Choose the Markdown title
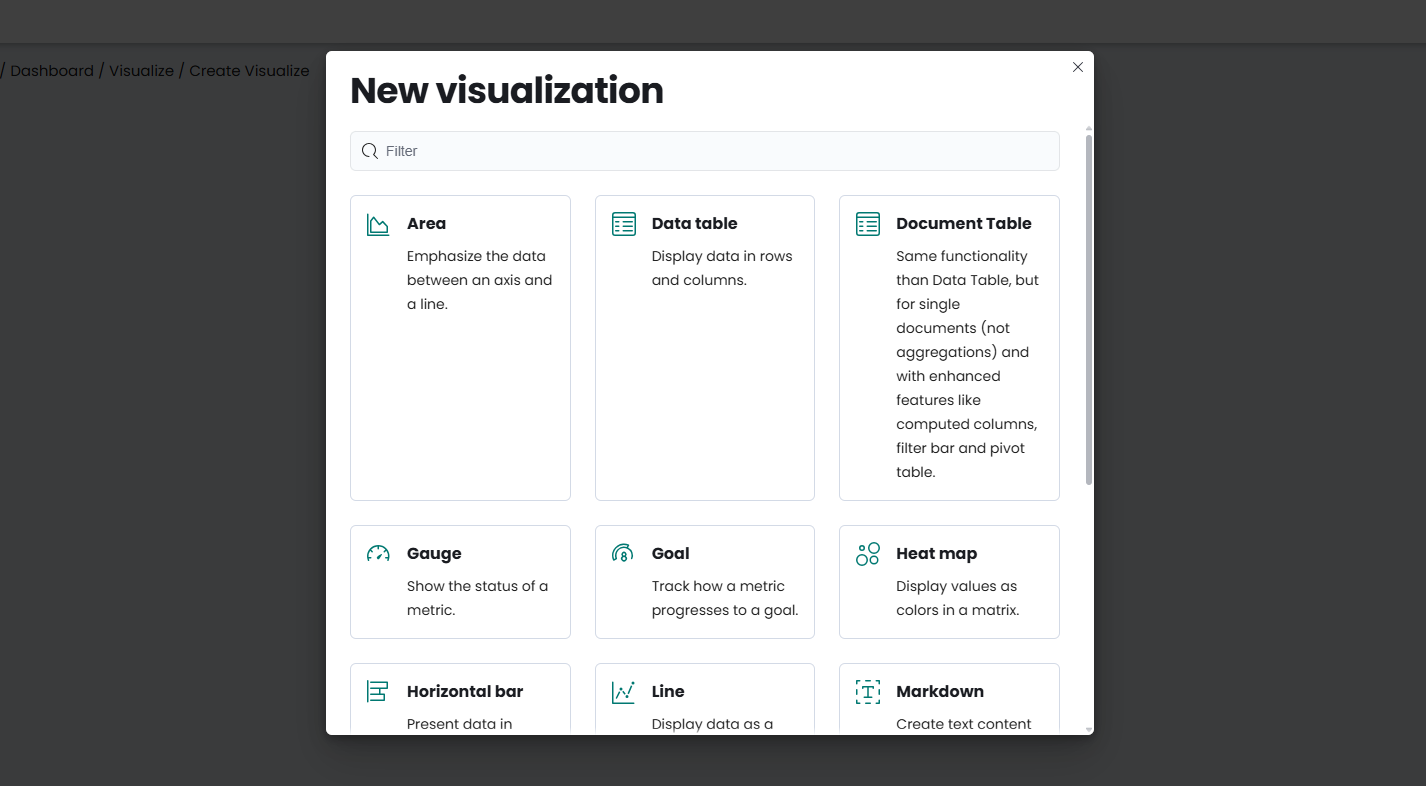 point(940,692)
